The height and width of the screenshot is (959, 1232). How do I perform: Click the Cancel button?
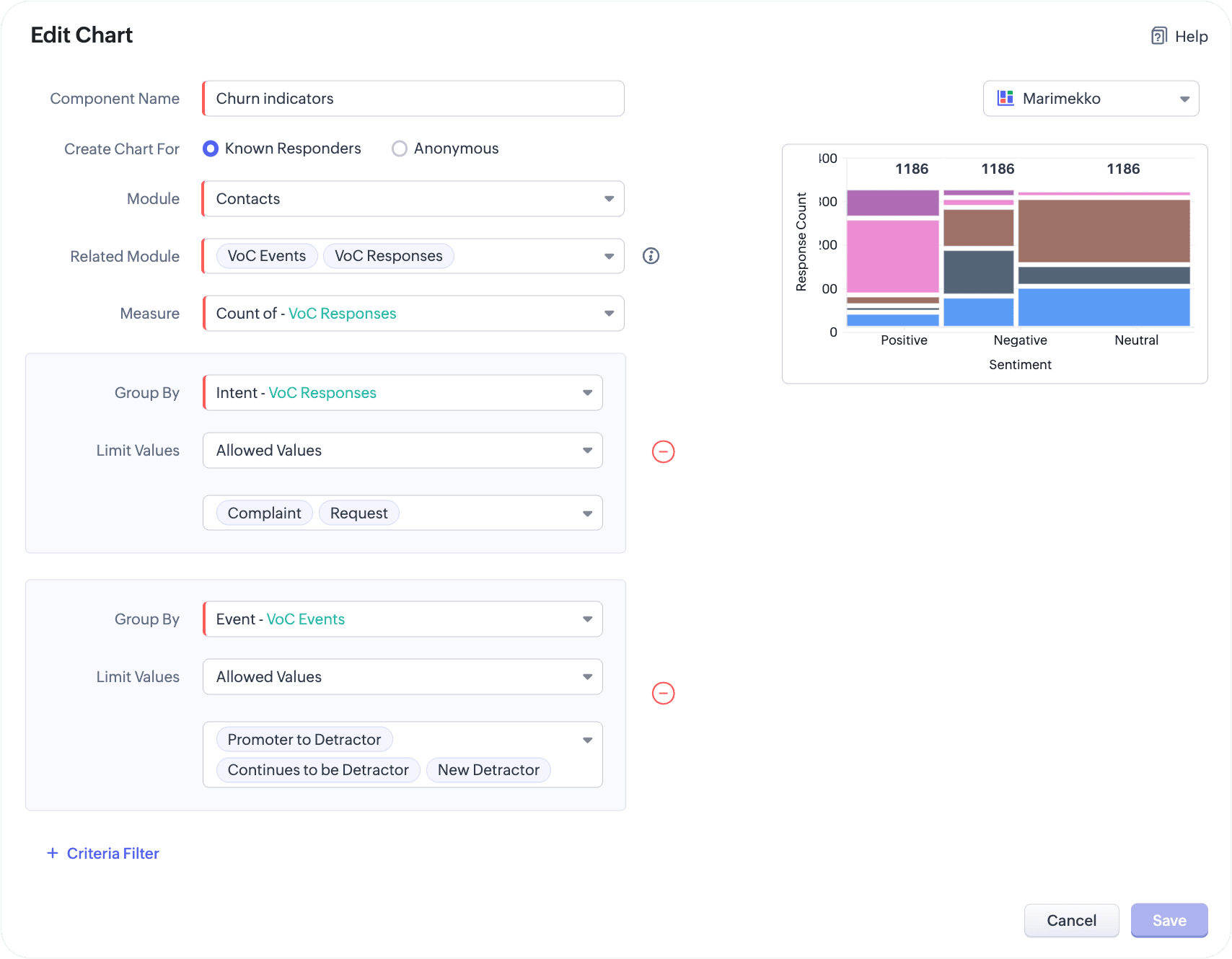(1071, 920)
